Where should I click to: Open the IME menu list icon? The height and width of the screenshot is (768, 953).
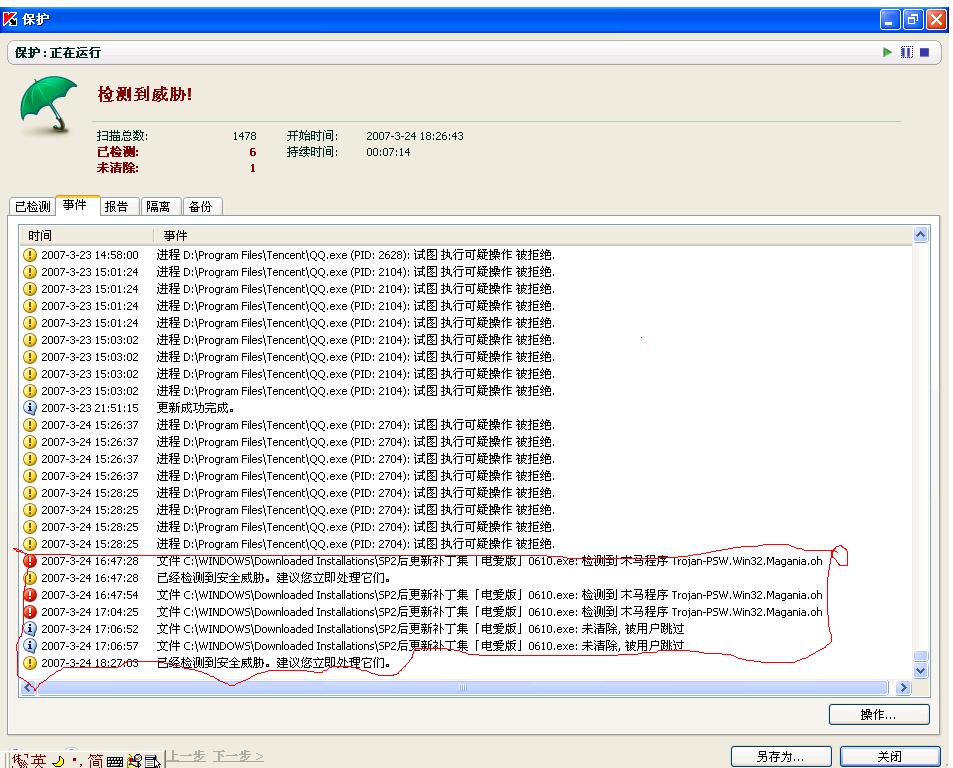152,761
